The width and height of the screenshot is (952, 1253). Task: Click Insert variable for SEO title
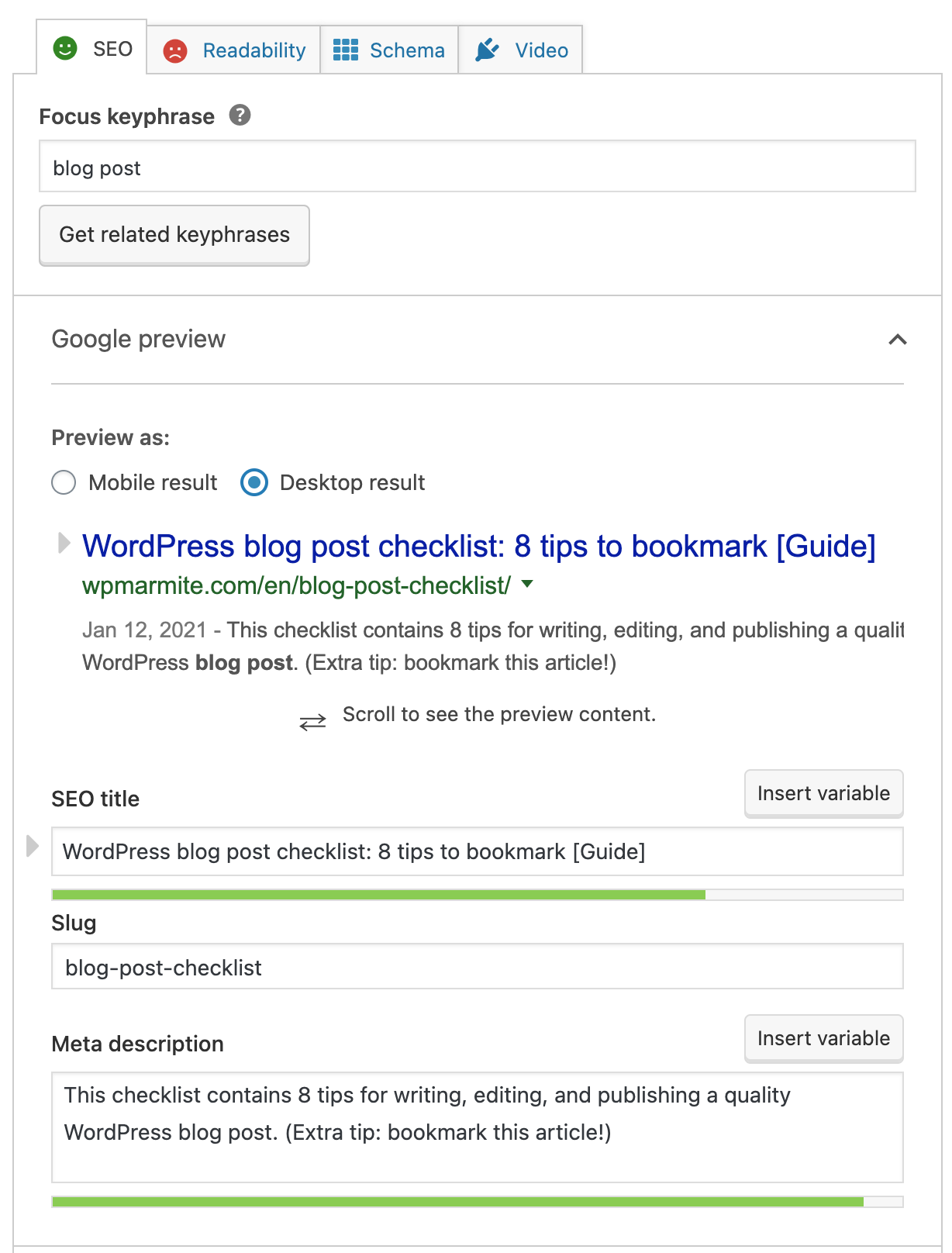point(823,793)
